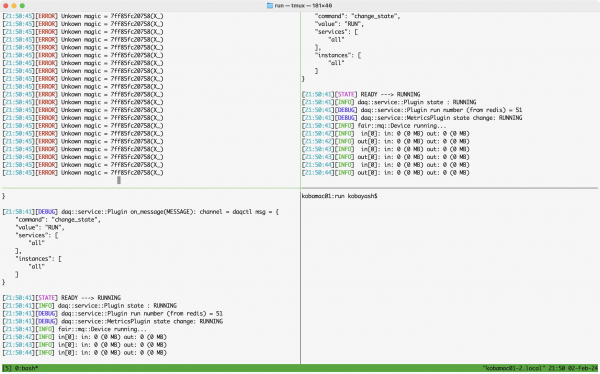Click the cursor block below the ERROR lines
The image size is (600, 374).
119,180
